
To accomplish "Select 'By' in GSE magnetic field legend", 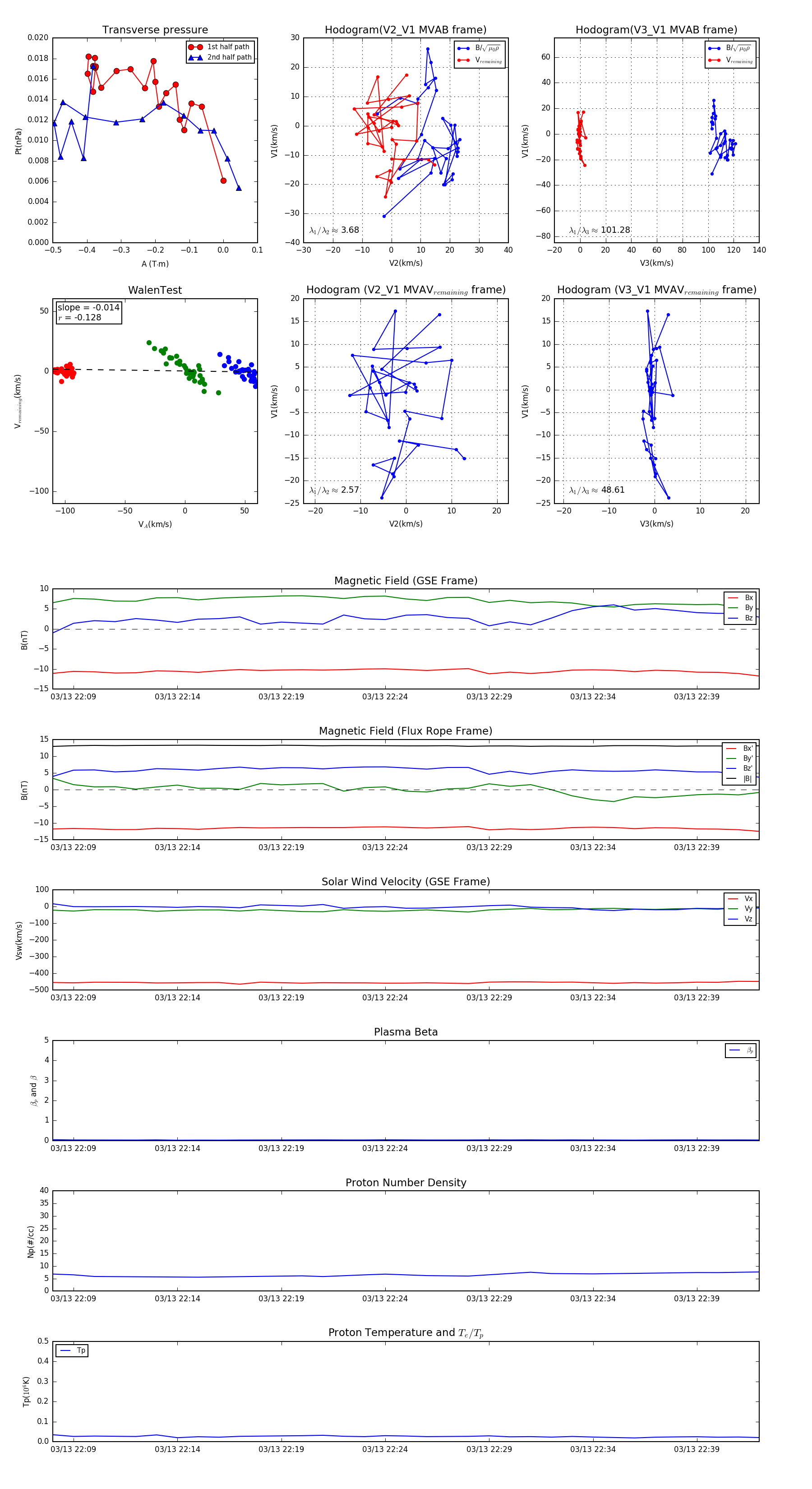I will [740, 607].
